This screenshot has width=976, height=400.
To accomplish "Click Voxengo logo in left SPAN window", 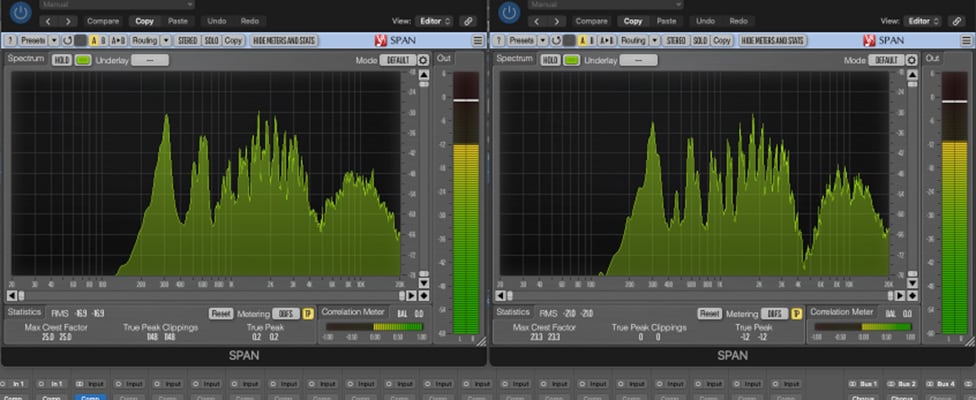I will pos(381,40).
